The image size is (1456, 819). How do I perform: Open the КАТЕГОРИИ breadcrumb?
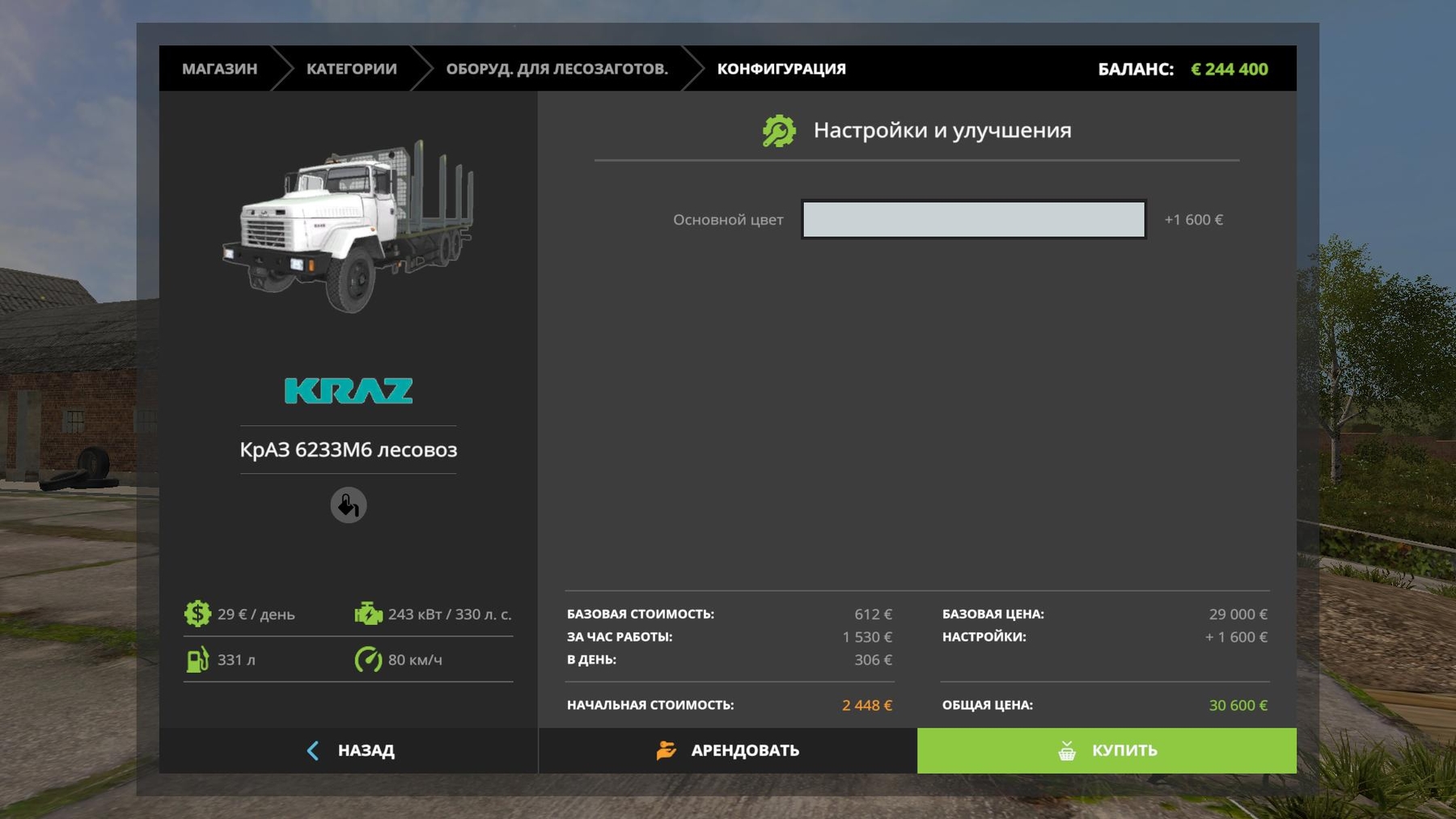351,69
